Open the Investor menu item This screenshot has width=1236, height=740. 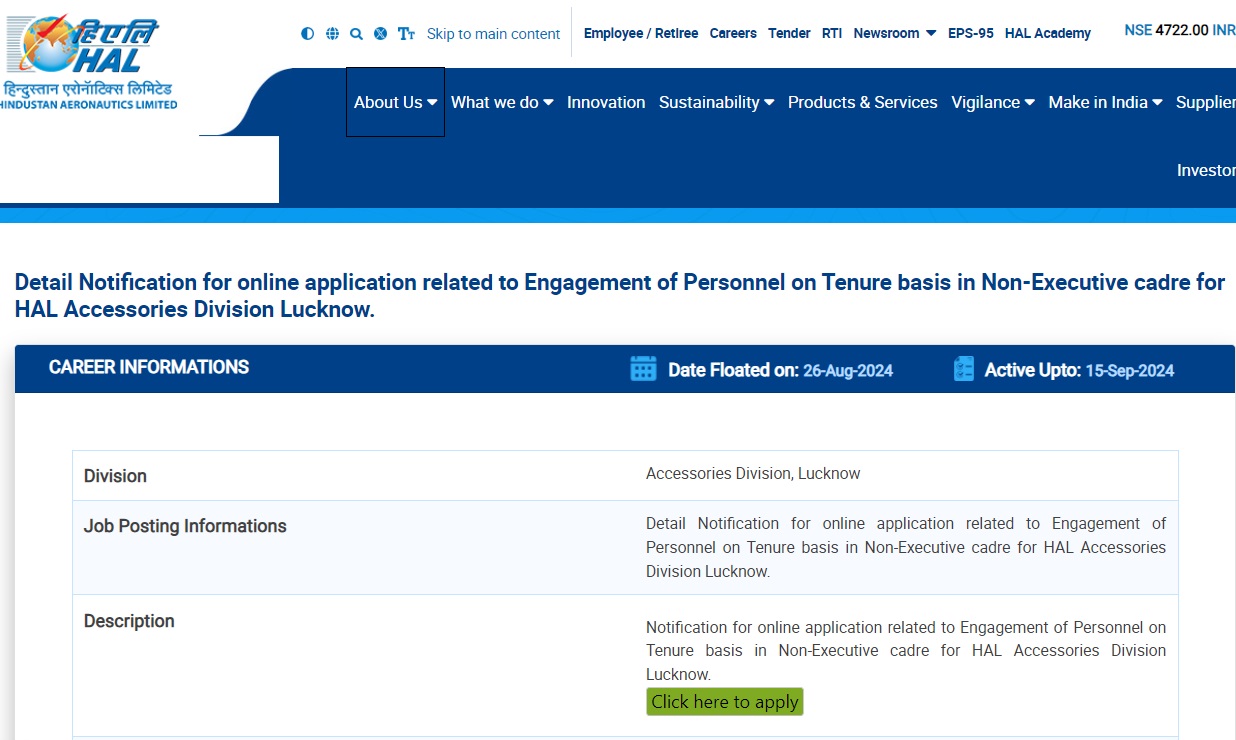1206,170
